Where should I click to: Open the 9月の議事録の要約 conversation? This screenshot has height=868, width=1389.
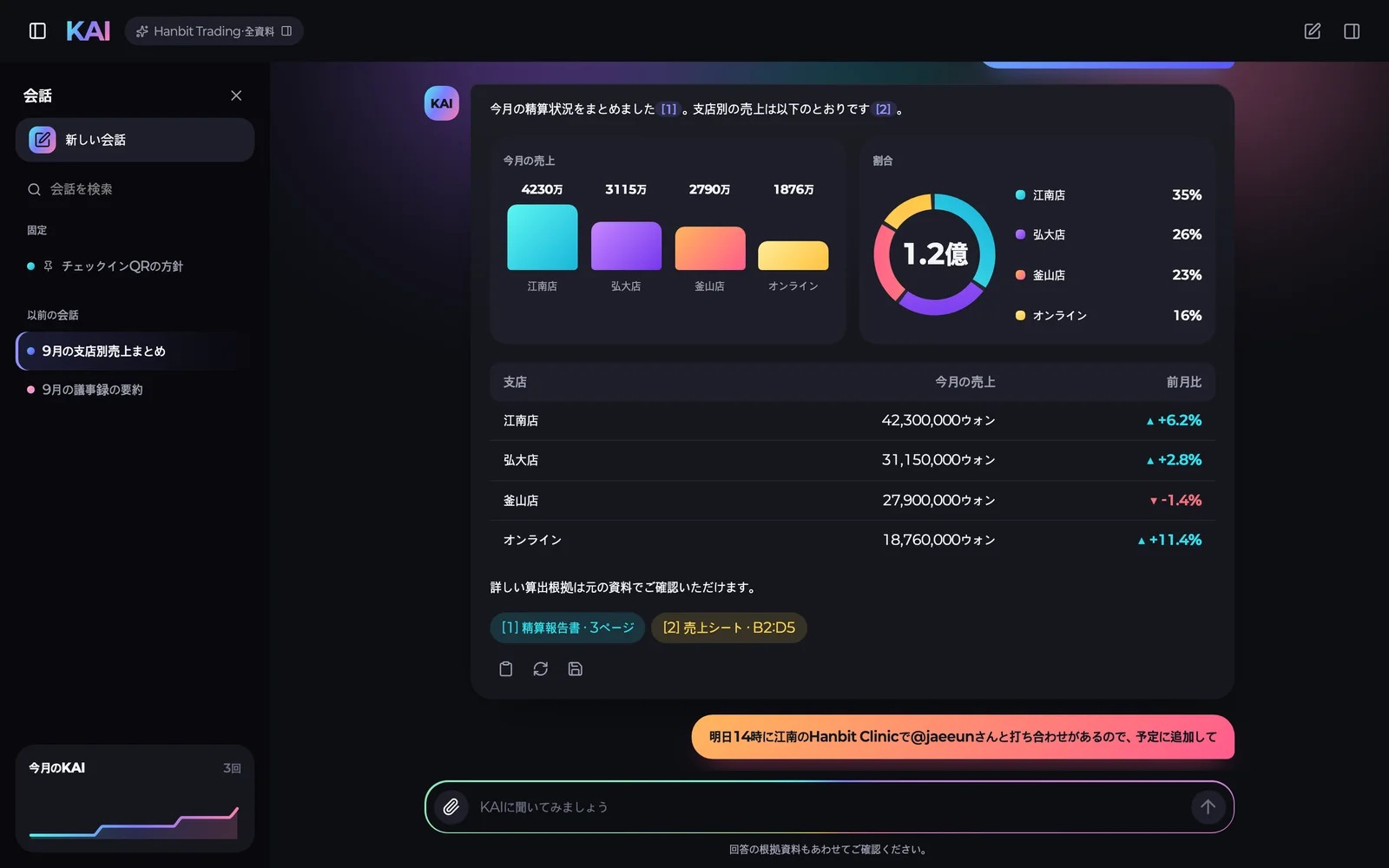[x=135, y=390]
